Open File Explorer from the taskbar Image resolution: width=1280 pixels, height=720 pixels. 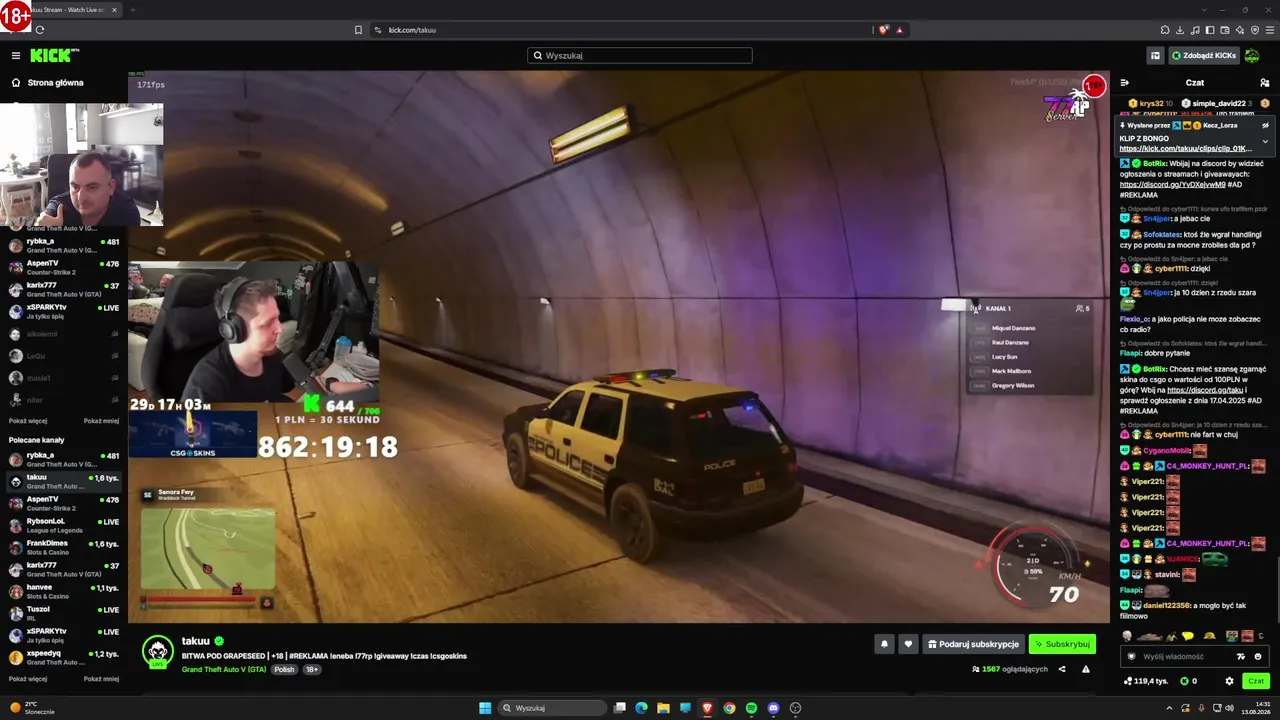pyautogui.click(x=663, y=708)
